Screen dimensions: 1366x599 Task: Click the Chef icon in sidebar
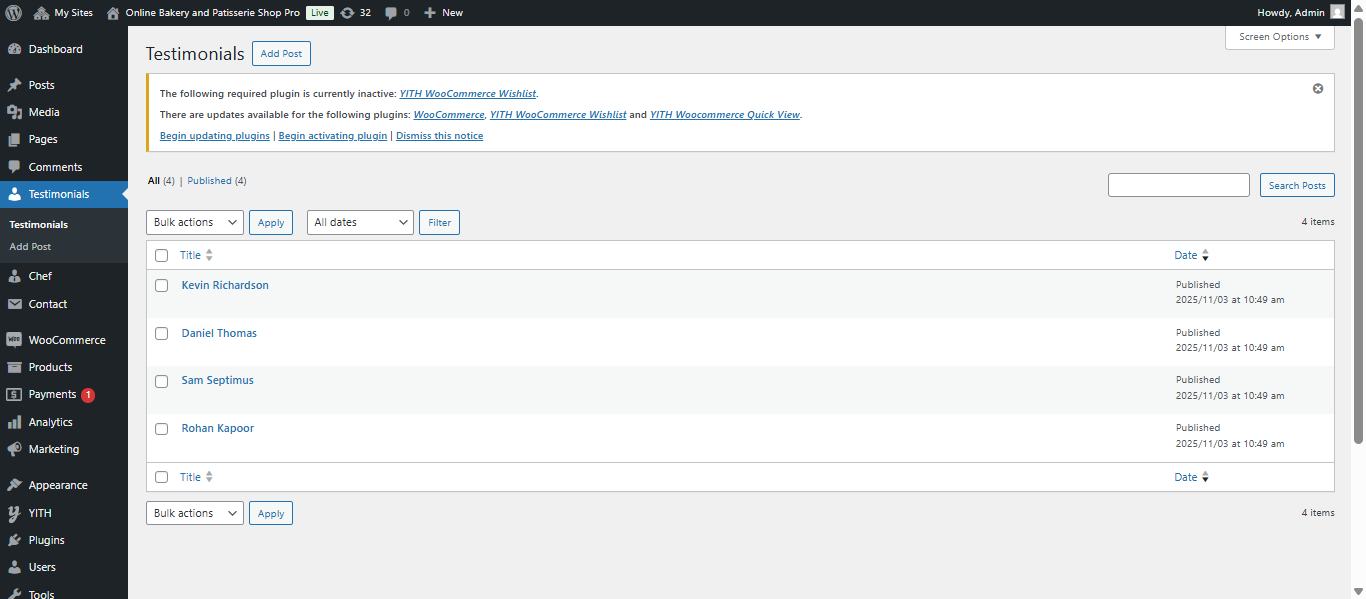[x=14, y=276]
